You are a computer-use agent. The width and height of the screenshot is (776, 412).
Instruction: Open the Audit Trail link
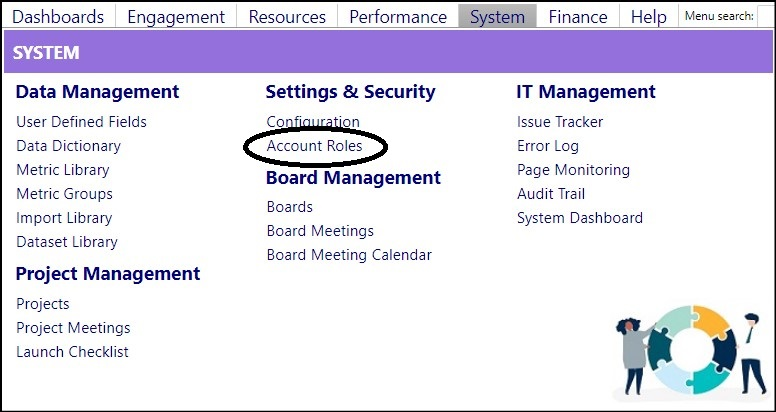(x=551, y=194)
